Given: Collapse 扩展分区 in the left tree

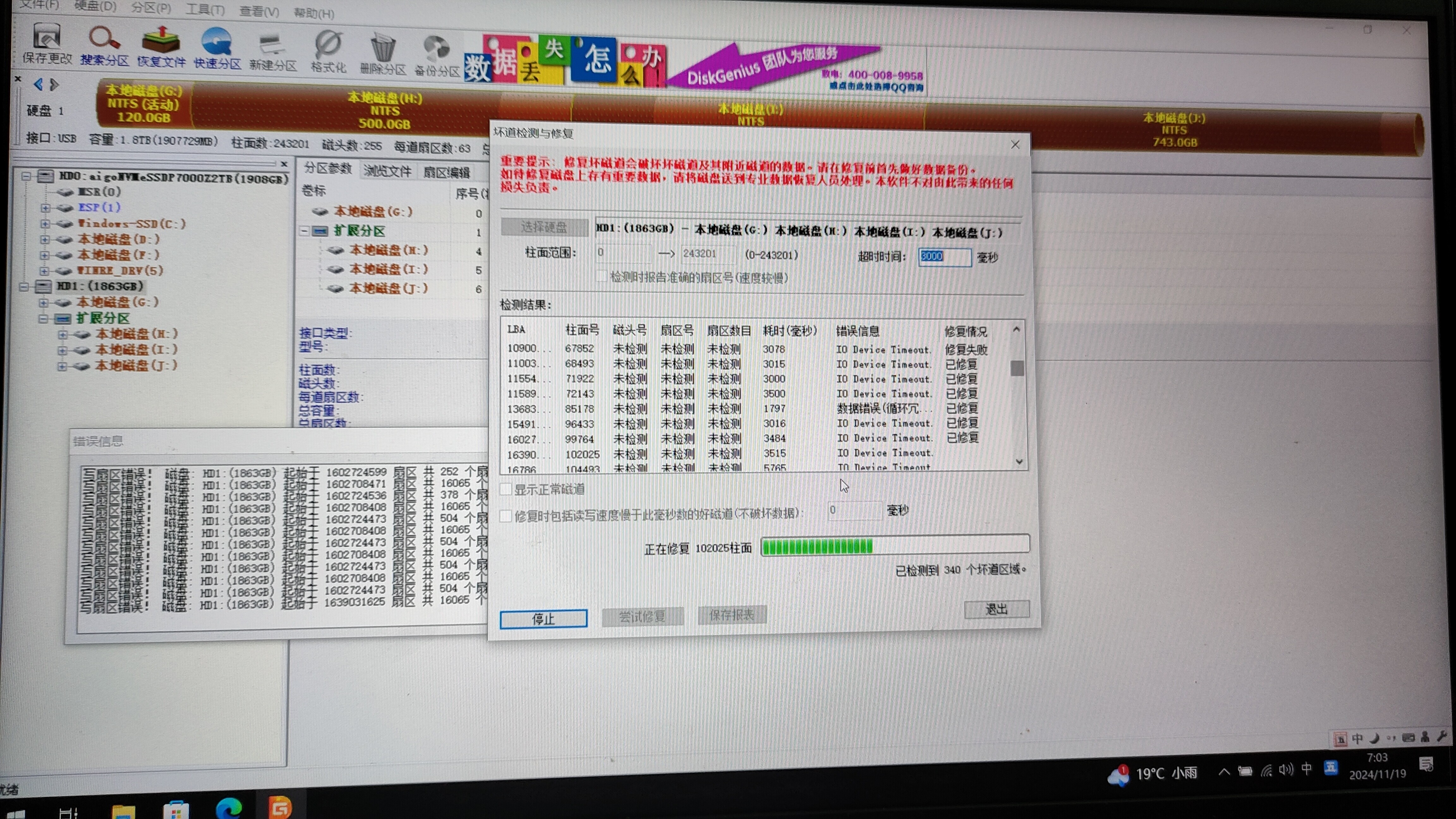Looking at the screenshot, I should (44, 319).
